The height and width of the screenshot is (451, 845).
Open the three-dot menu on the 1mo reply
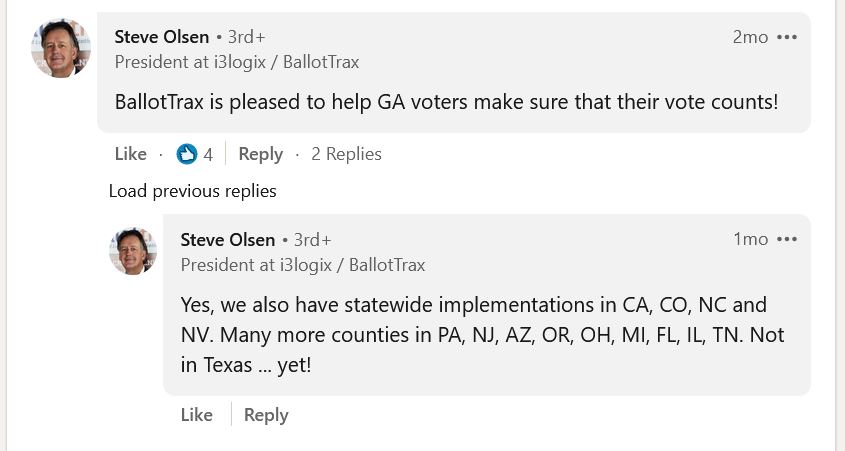(x=787, y=239)
